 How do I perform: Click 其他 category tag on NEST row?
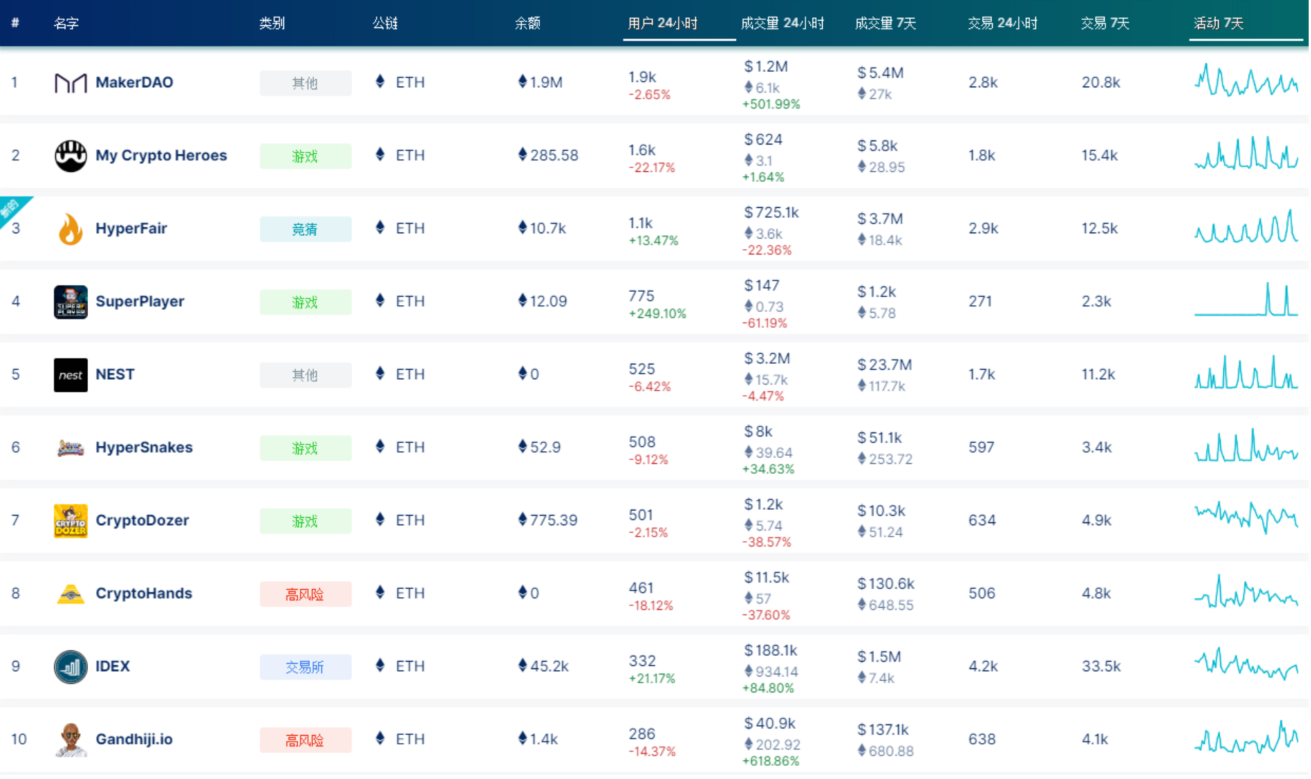(305, 375)
